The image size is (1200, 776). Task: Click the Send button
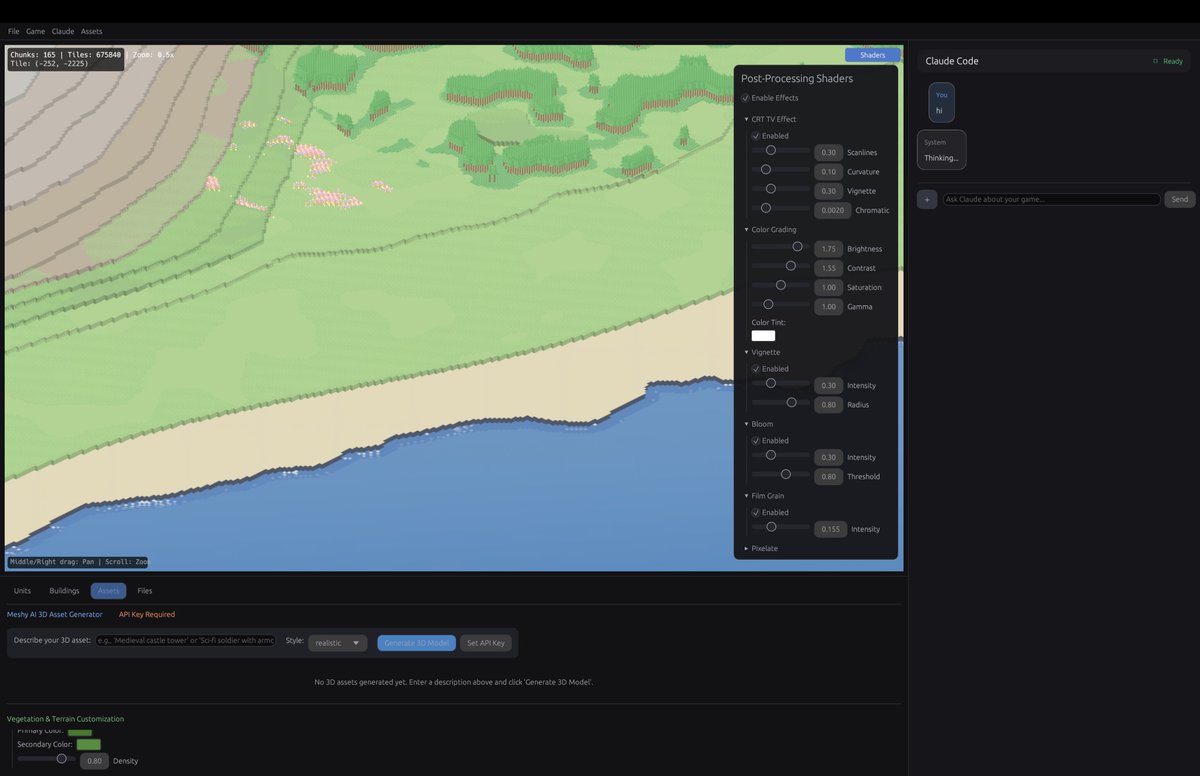pyautogui.click(x=1180, y=199)
